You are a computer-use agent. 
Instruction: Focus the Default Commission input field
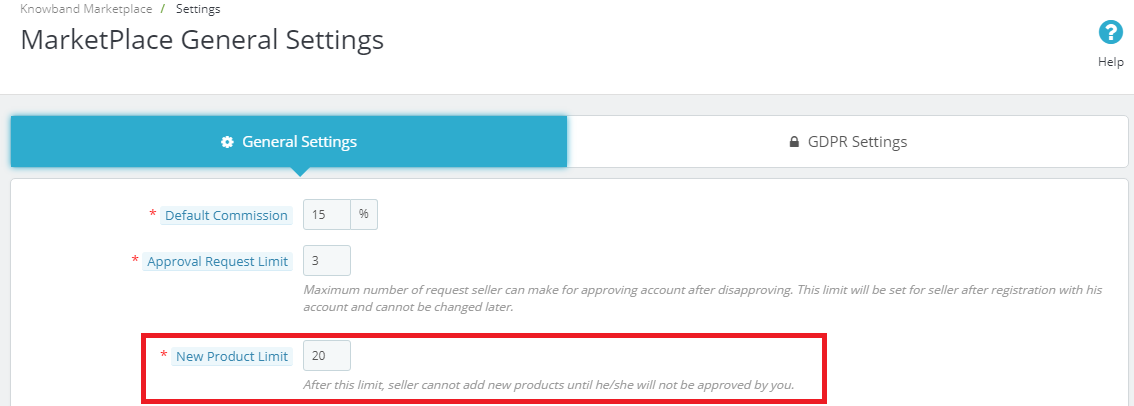tap(327, 215)
